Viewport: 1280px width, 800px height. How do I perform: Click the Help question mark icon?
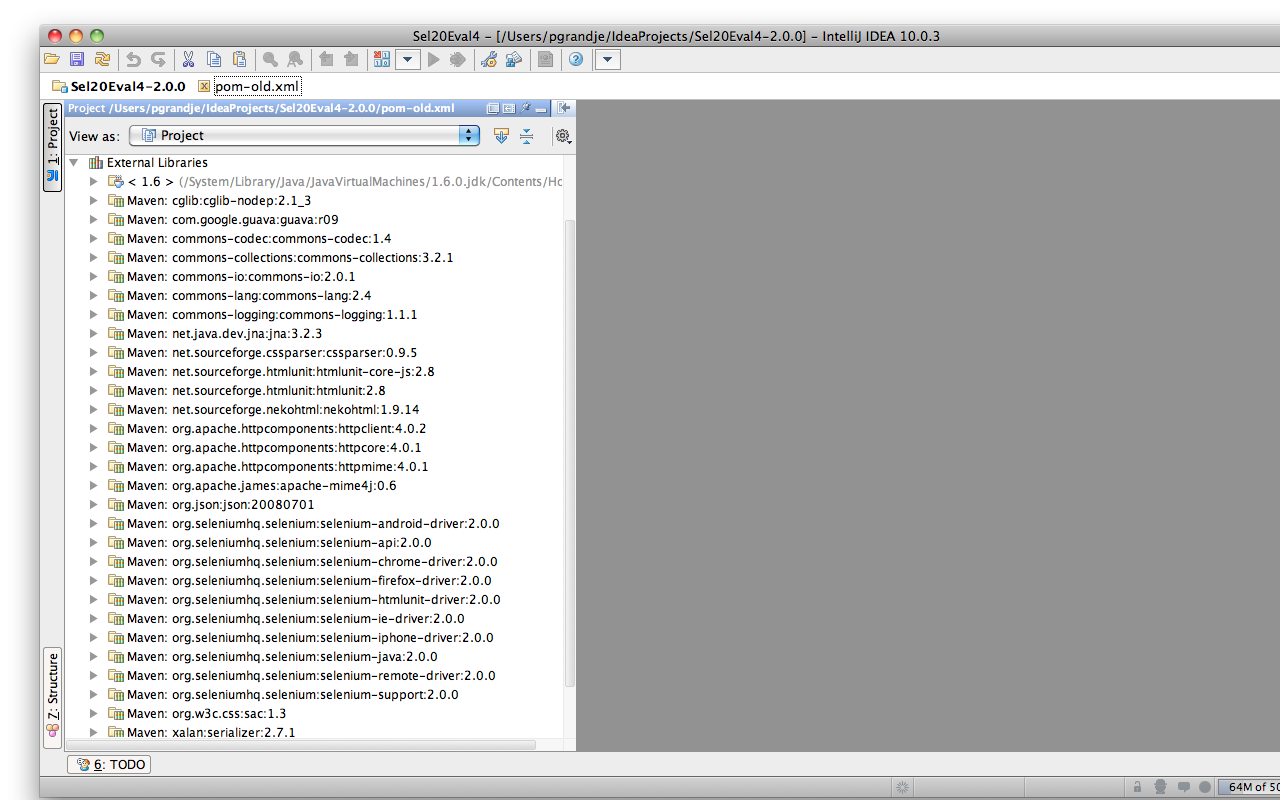576,60
